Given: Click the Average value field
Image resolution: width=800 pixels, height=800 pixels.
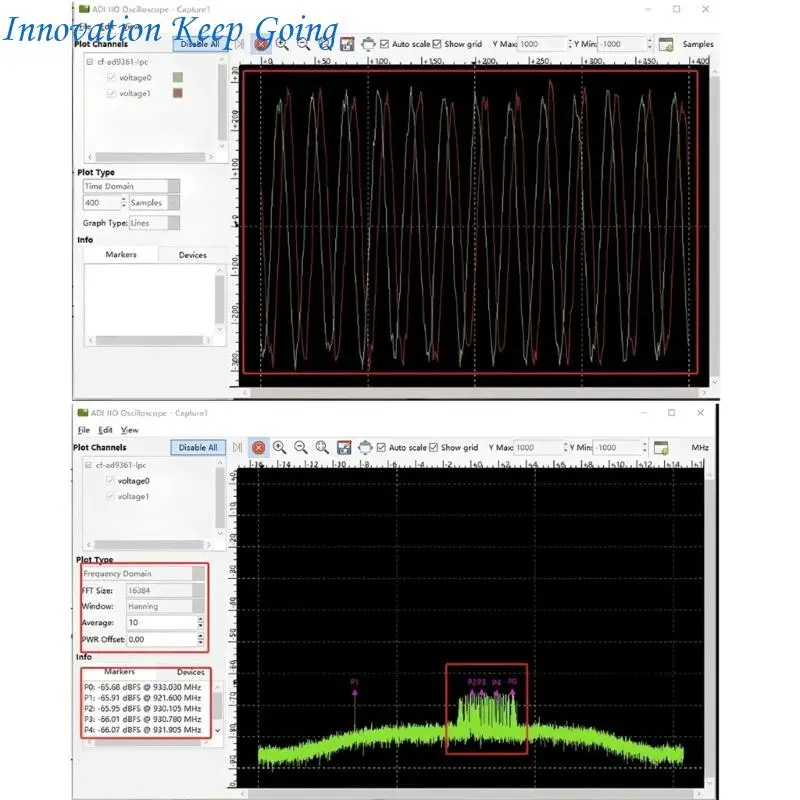Looking at the screenshot, I should tap(162, 622).
